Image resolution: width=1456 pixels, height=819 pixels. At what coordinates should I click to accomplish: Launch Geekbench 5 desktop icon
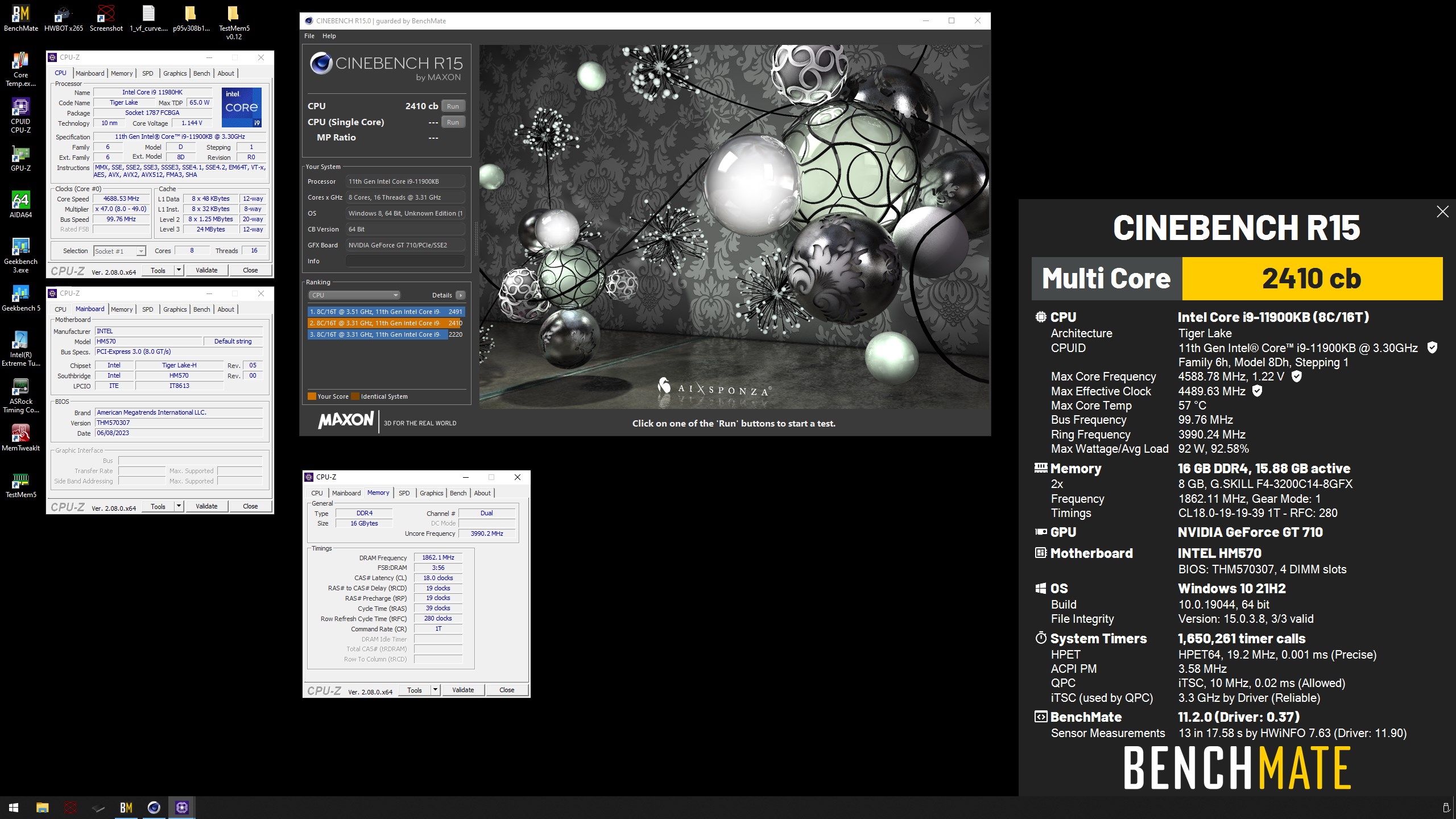(21, 297)
